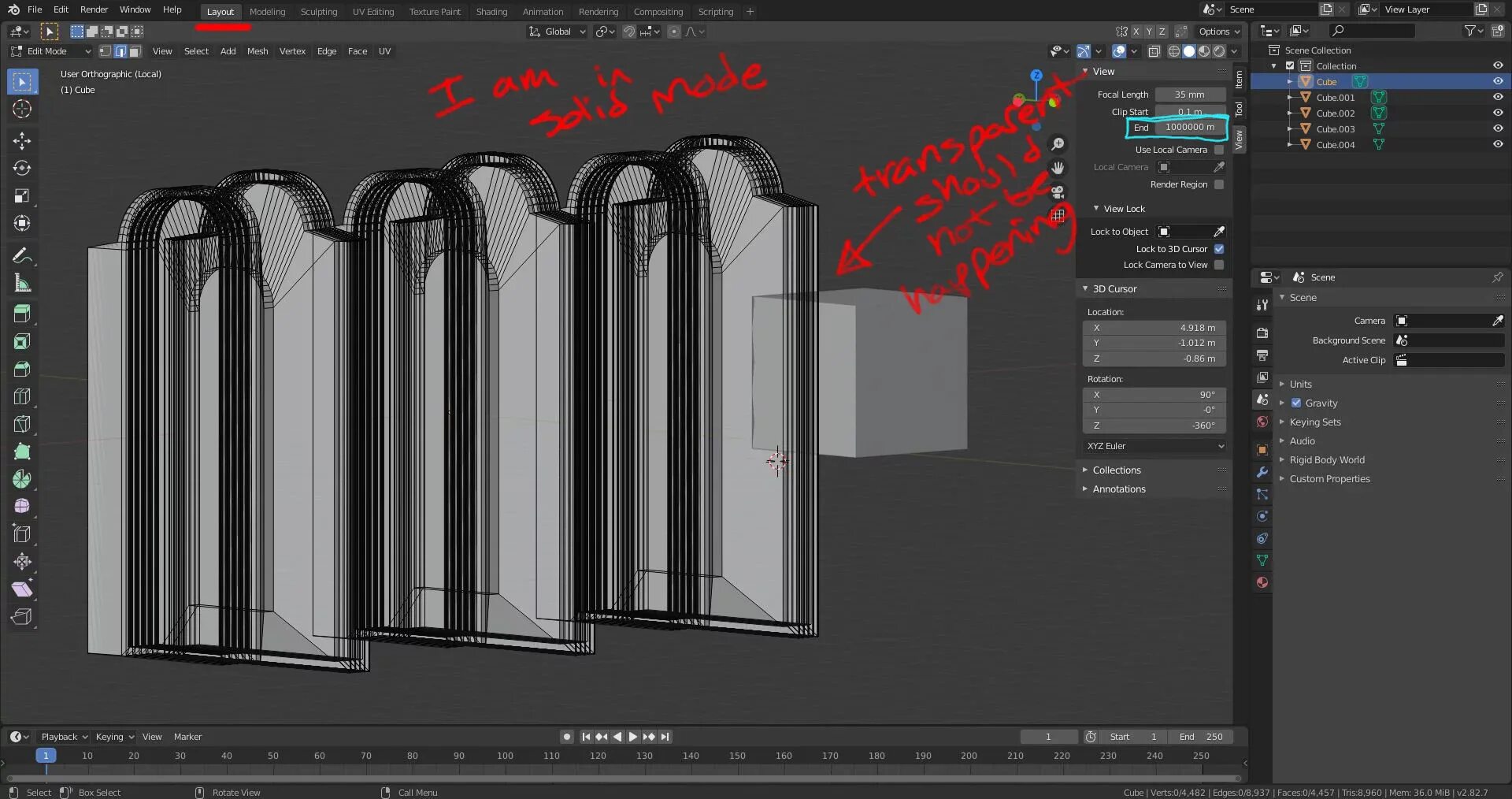Select the Annotate tool
Screen dimensions: 1512x799
22,255
